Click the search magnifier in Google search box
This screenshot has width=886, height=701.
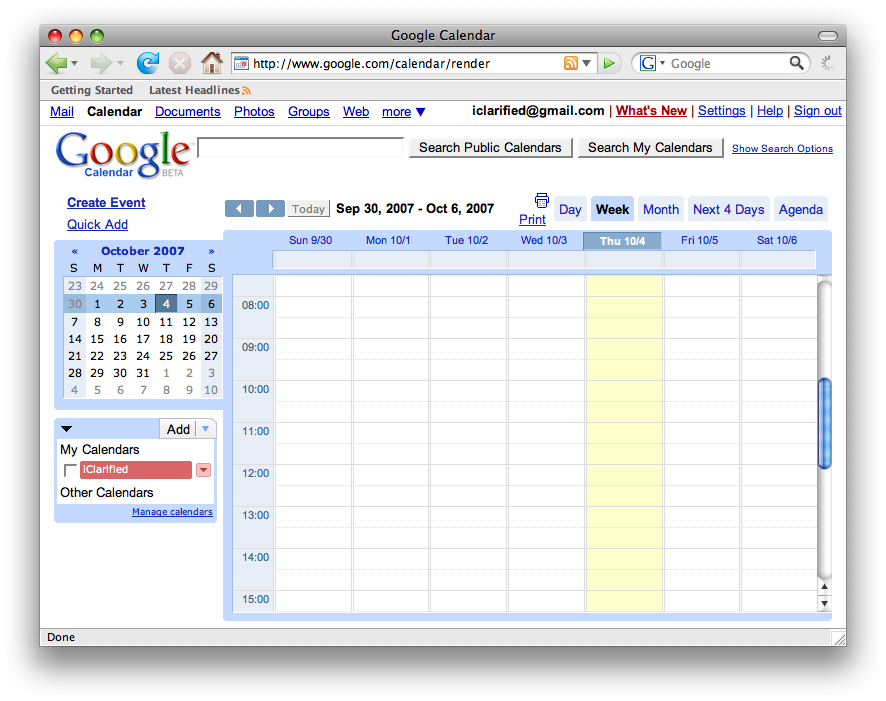coord(797,63)
